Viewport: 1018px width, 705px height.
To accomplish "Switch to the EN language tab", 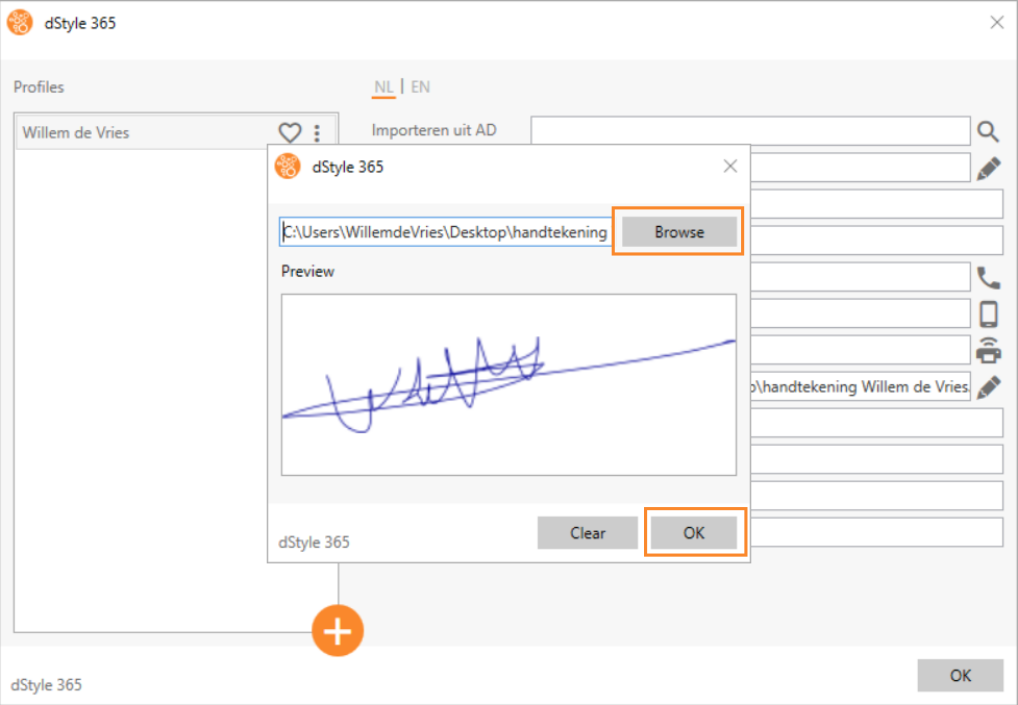I will [x=420, y=87].
